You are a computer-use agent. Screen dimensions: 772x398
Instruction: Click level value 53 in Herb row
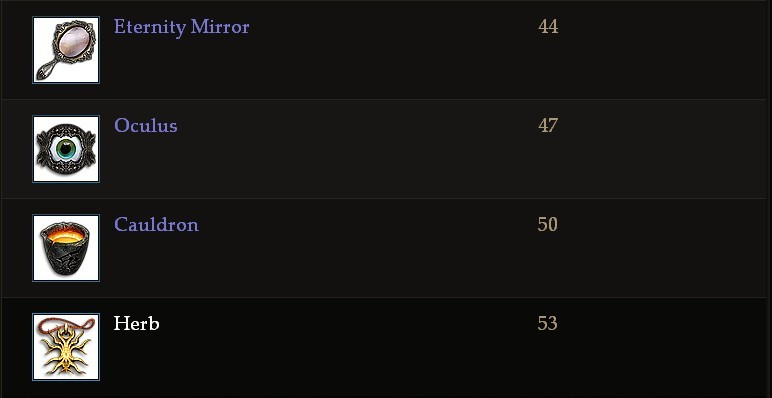pyautogui.click(x=547, y=324)
